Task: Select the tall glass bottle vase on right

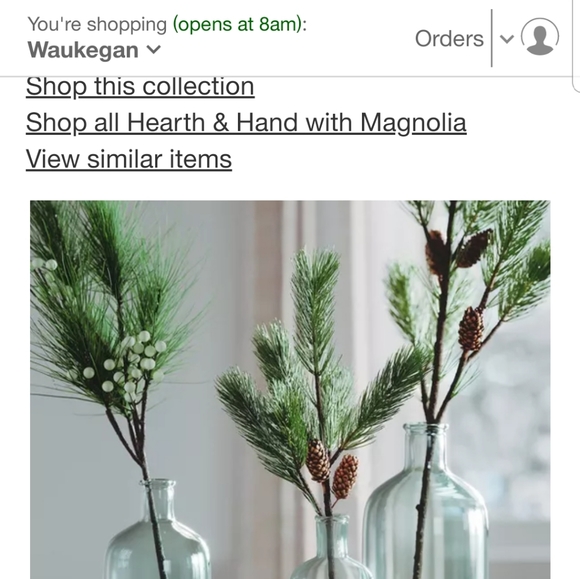Action: coord(427,503)
